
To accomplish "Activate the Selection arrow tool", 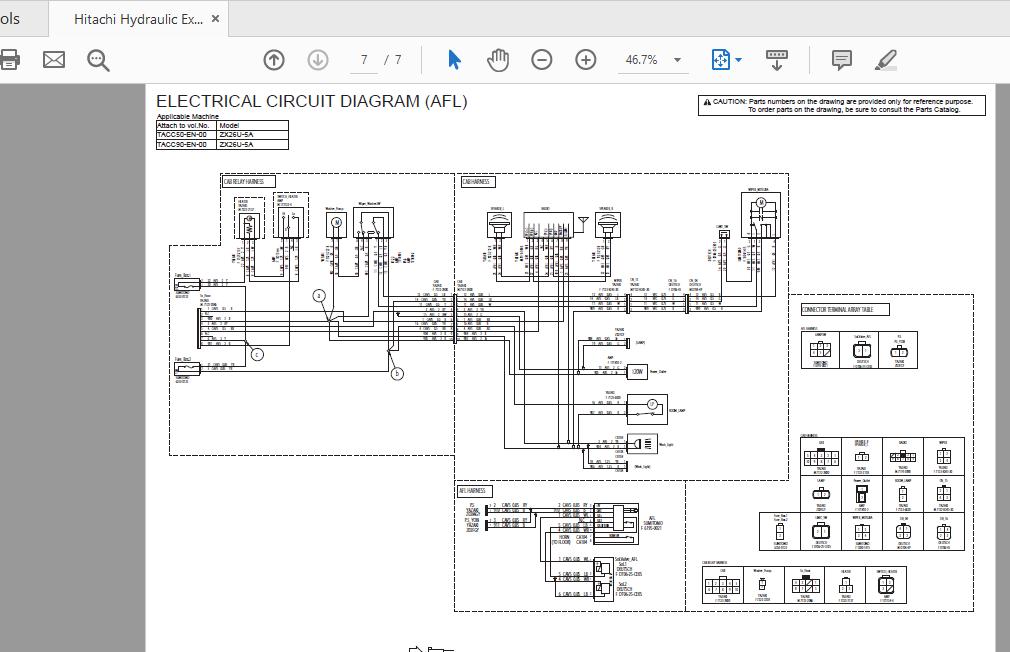I will click(x=454, y=60).
